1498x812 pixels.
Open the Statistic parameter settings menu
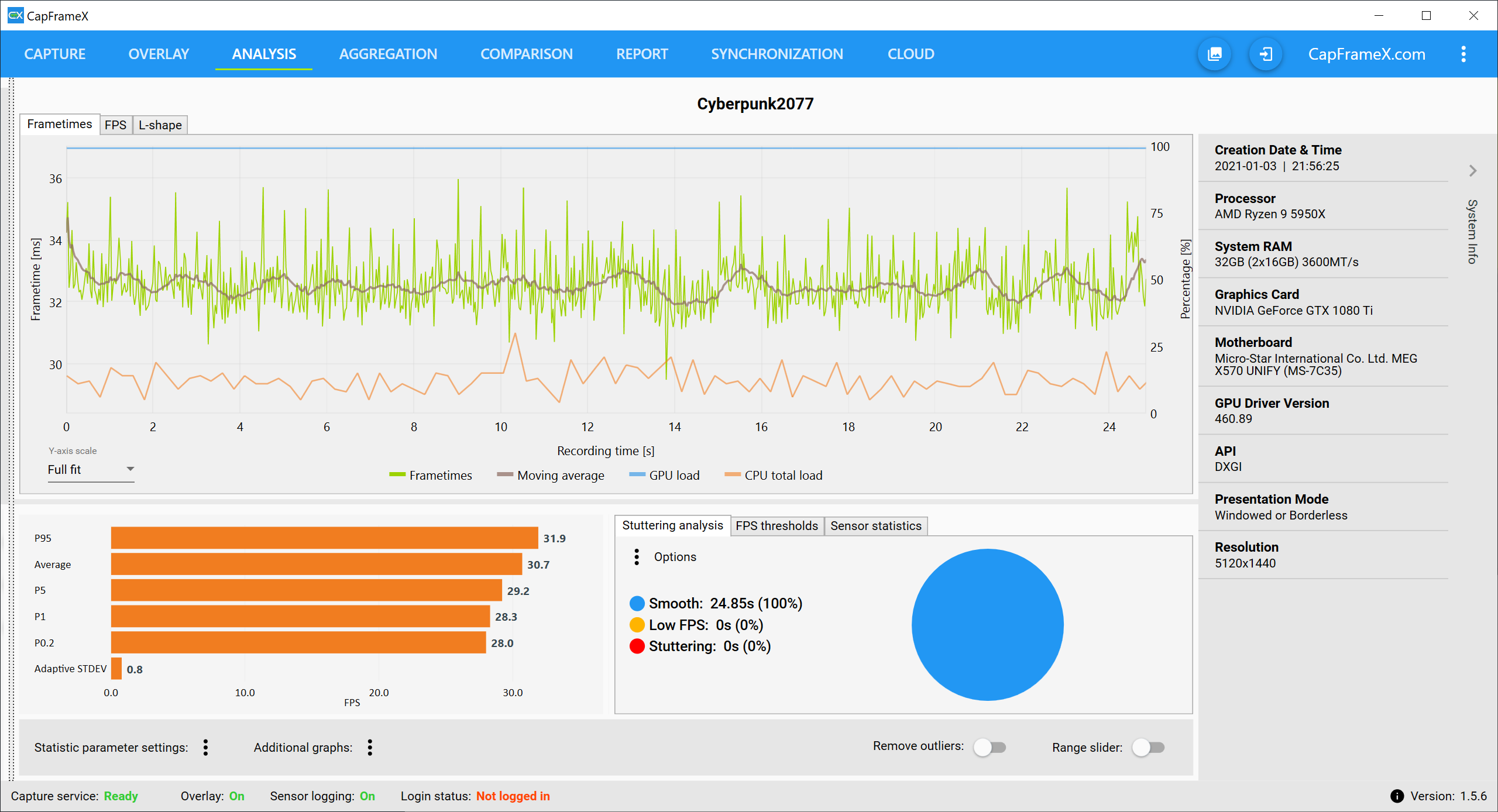[x=205, y=747]
